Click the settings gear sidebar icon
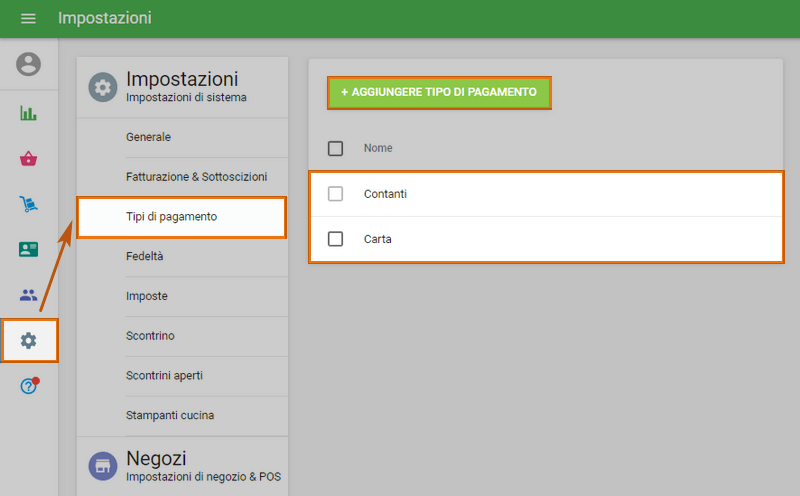Viewport: 800px width, 496px height. pyautogui.click(x=29, y=341)
